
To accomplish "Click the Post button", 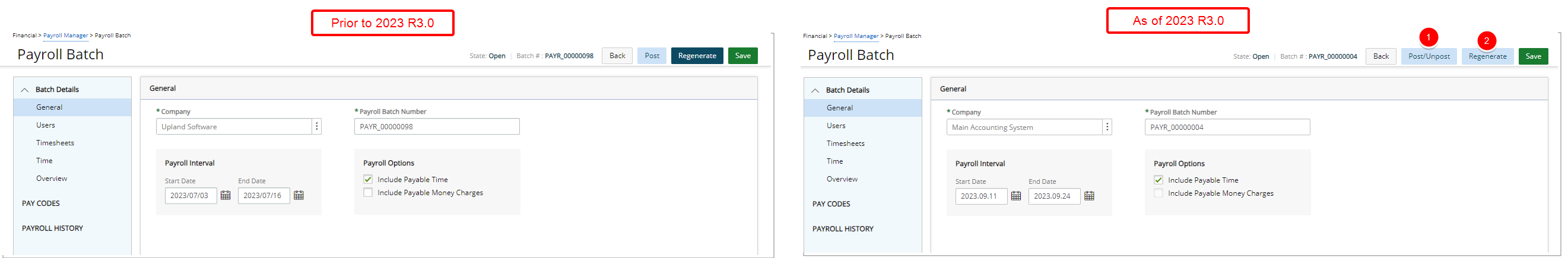I will (x=652, y=55).
